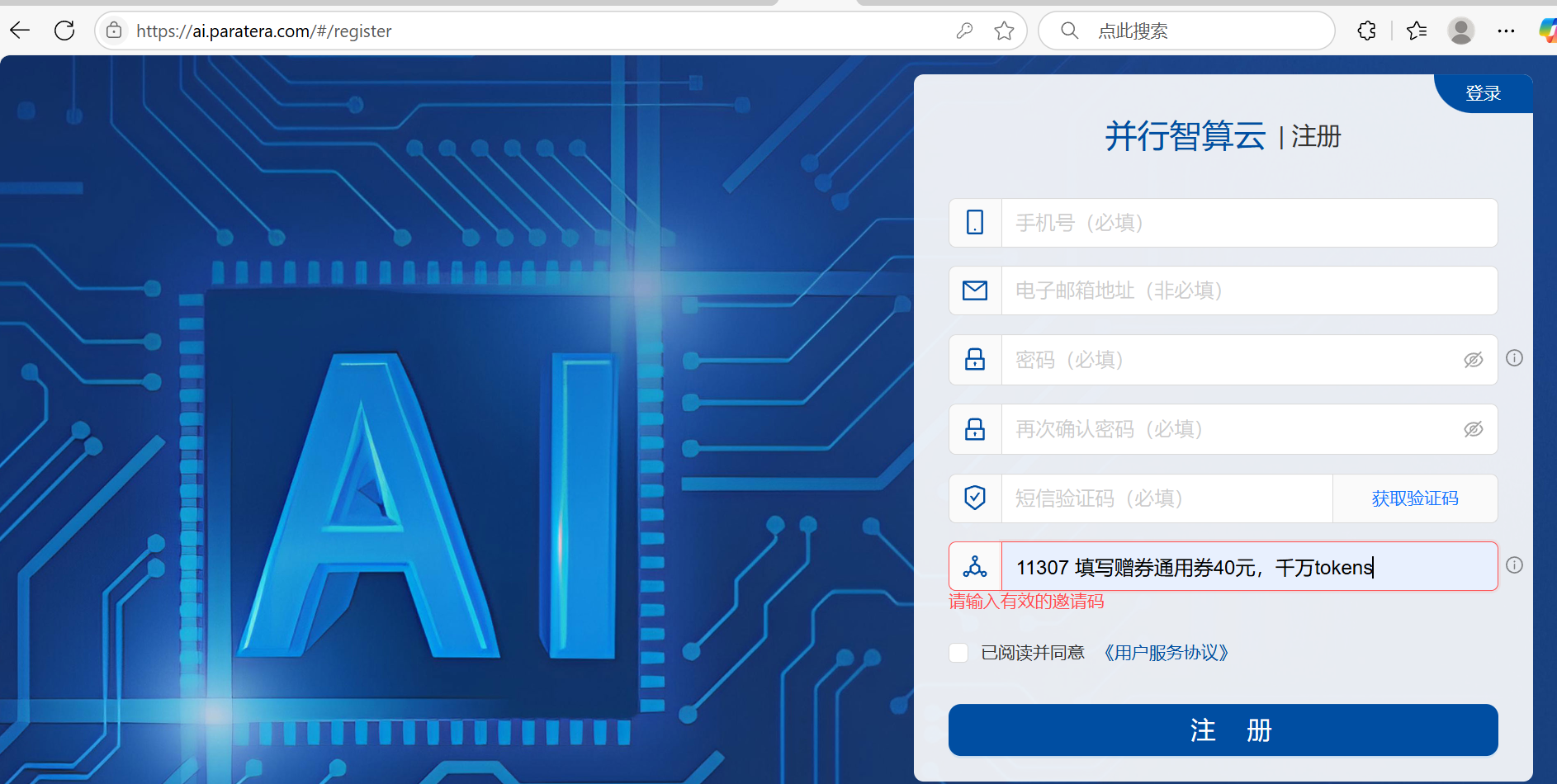Click the 已阅读并同意 label text
This screenshot has height=784, width=1557.
point(1032,653)
